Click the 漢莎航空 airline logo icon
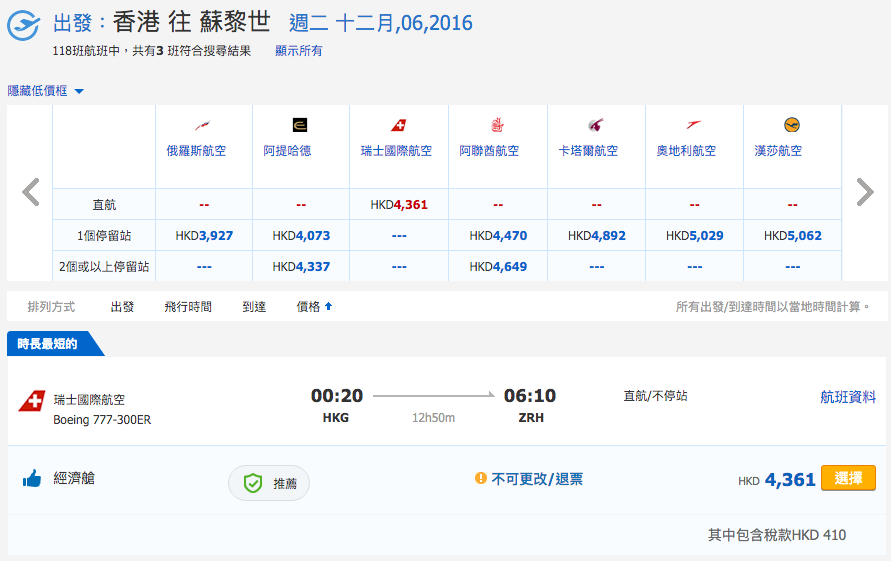The height and width of the screenshot is (561, 891). 792,125
